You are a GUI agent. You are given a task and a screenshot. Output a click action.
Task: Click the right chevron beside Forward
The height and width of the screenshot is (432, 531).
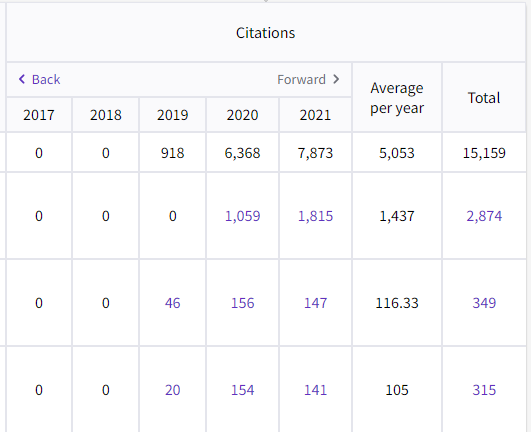pyautogui.click(x=336, y=79)
